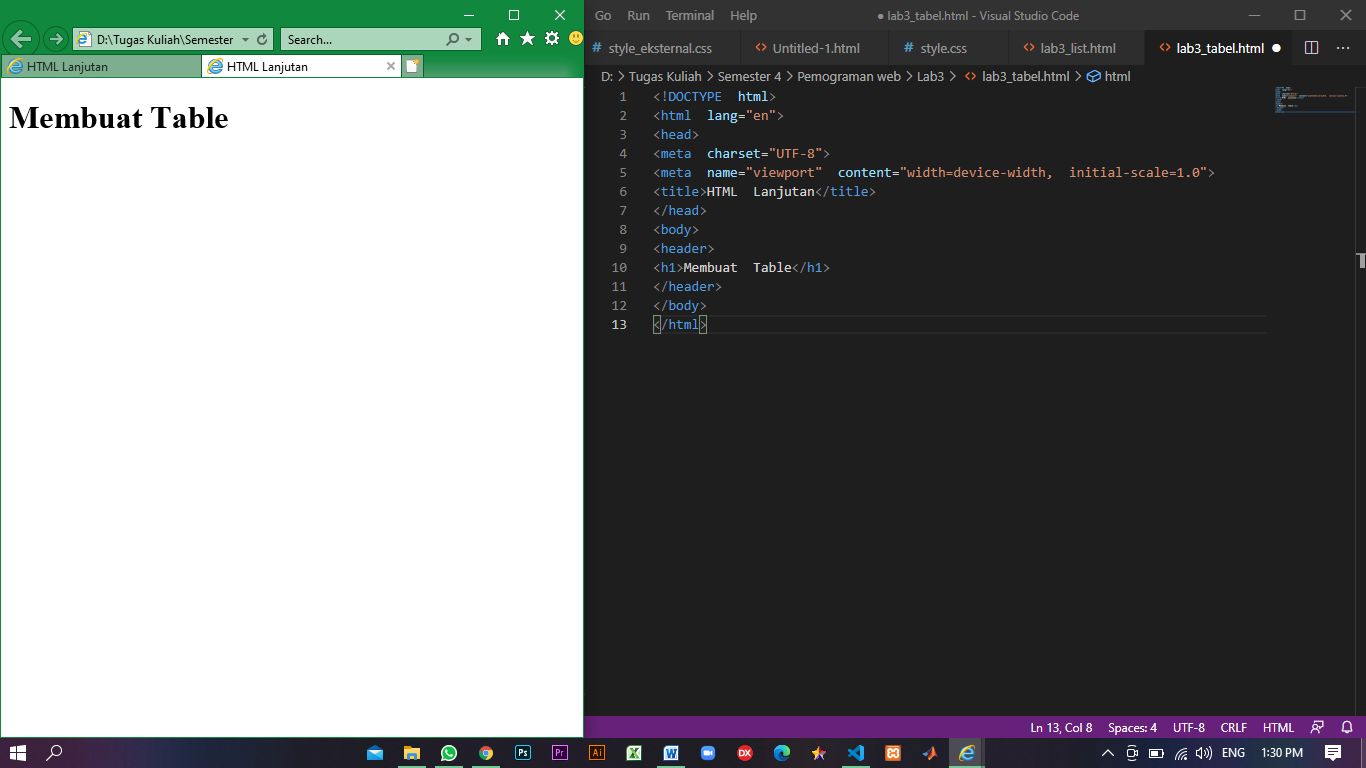Select the UTF-8 encoding button

(1188, 727)
